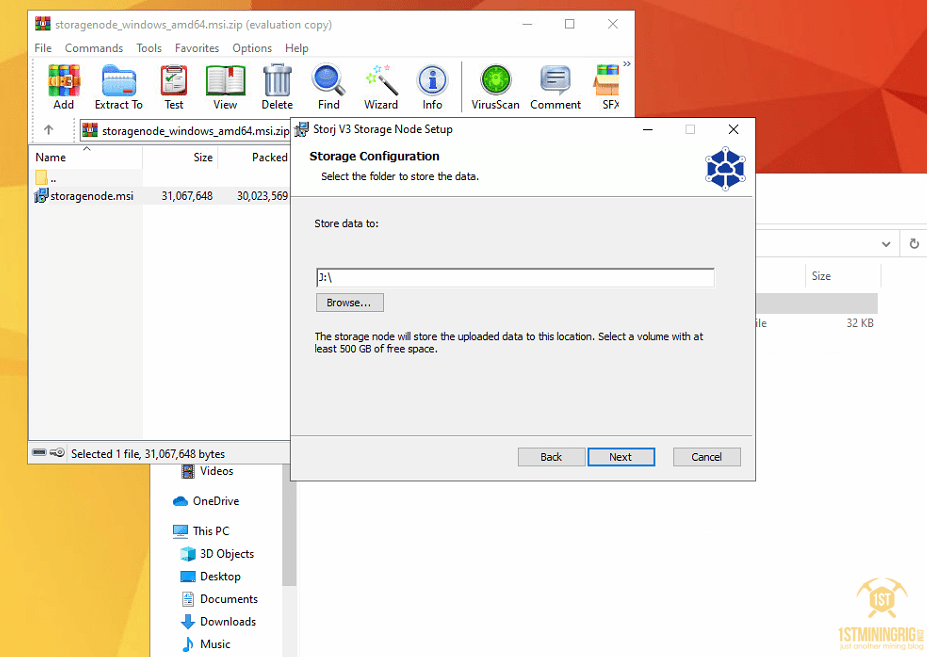The image size is (927, 657).
Task: Open Downloads in Explorer sidebar
Action: (x=218, y=622)
